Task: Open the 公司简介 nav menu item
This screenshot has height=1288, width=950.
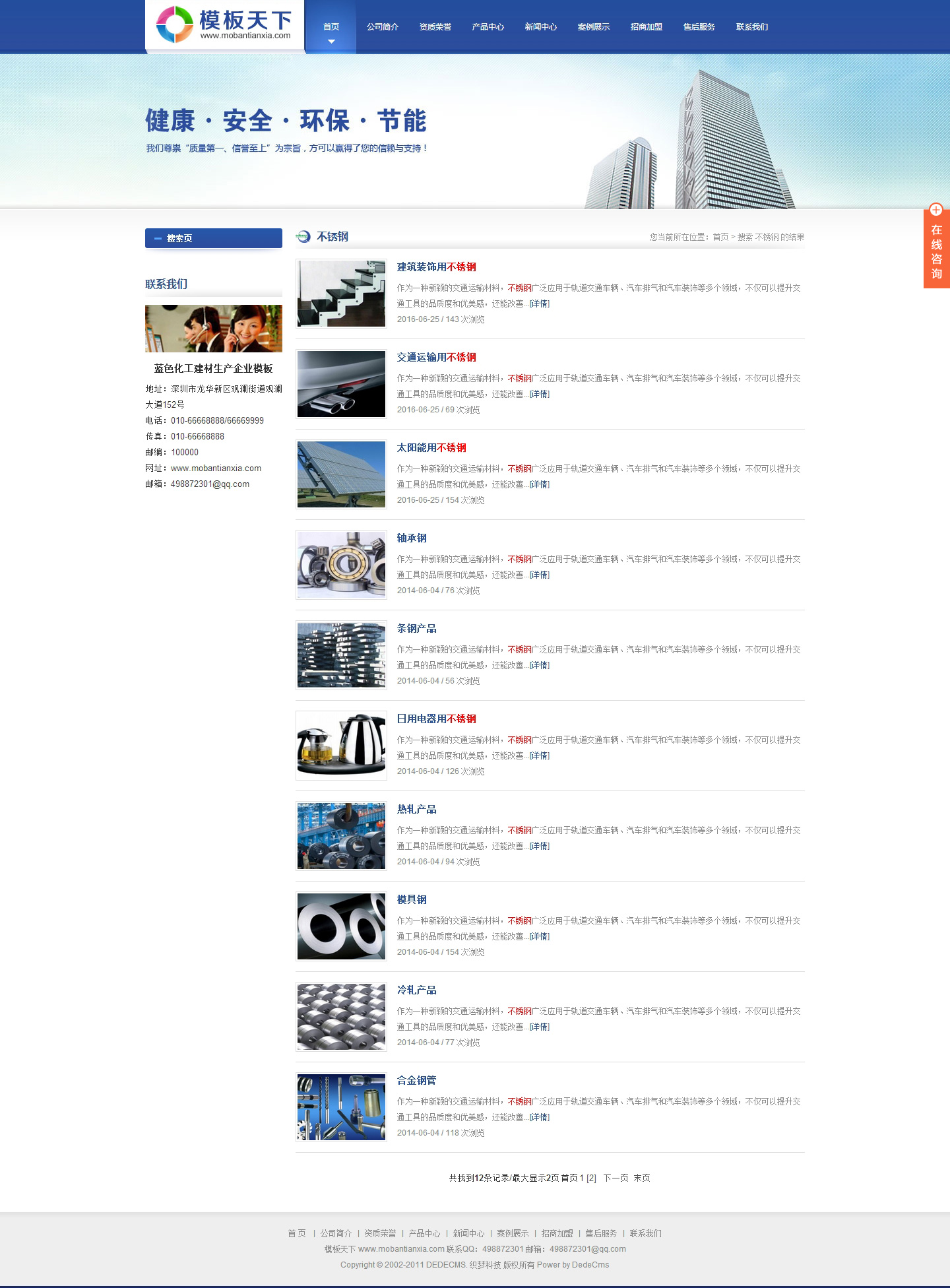Action: (382, 27)
